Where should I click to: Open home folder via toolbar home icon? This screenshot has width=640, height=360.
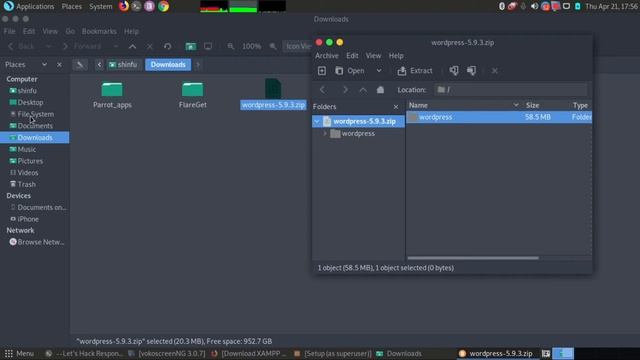click(190, 47)
